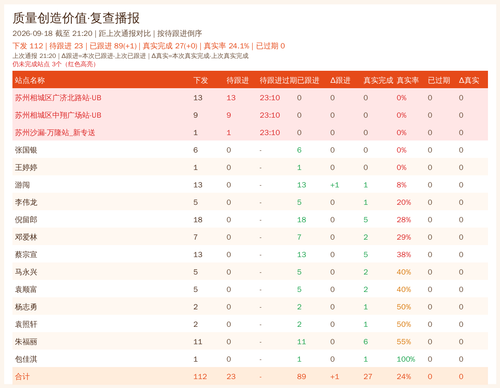The width and height of the screenshot is (500, 388).
Task: Select station 苏州沙漏-万隆站_新专送
Action: [55, 133]
